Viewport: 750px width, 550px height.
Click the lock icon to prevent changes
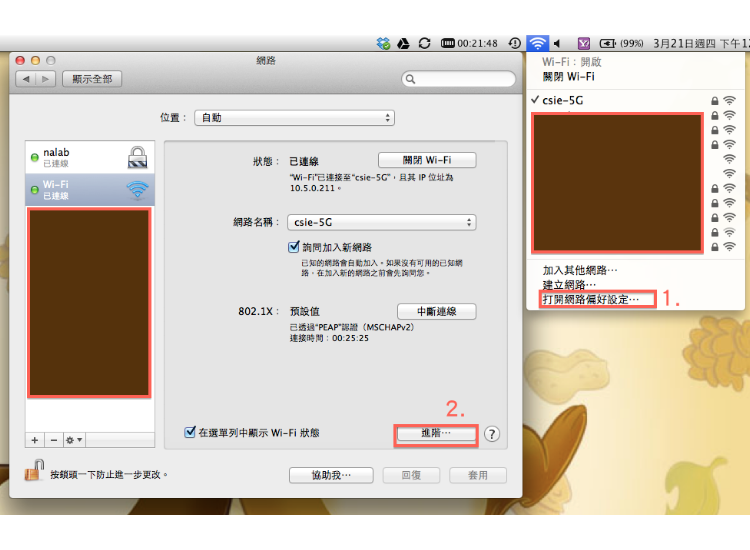coord(35,471)
